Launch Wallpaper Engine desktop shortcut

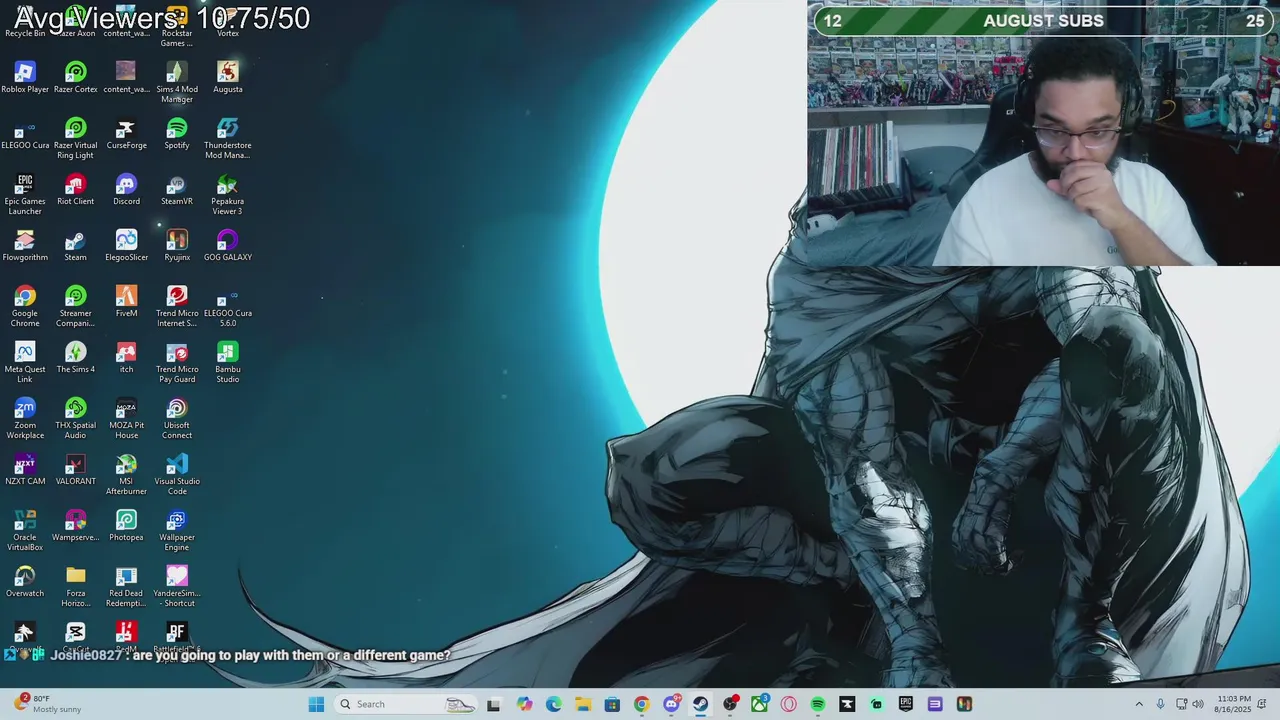point(177,530)
